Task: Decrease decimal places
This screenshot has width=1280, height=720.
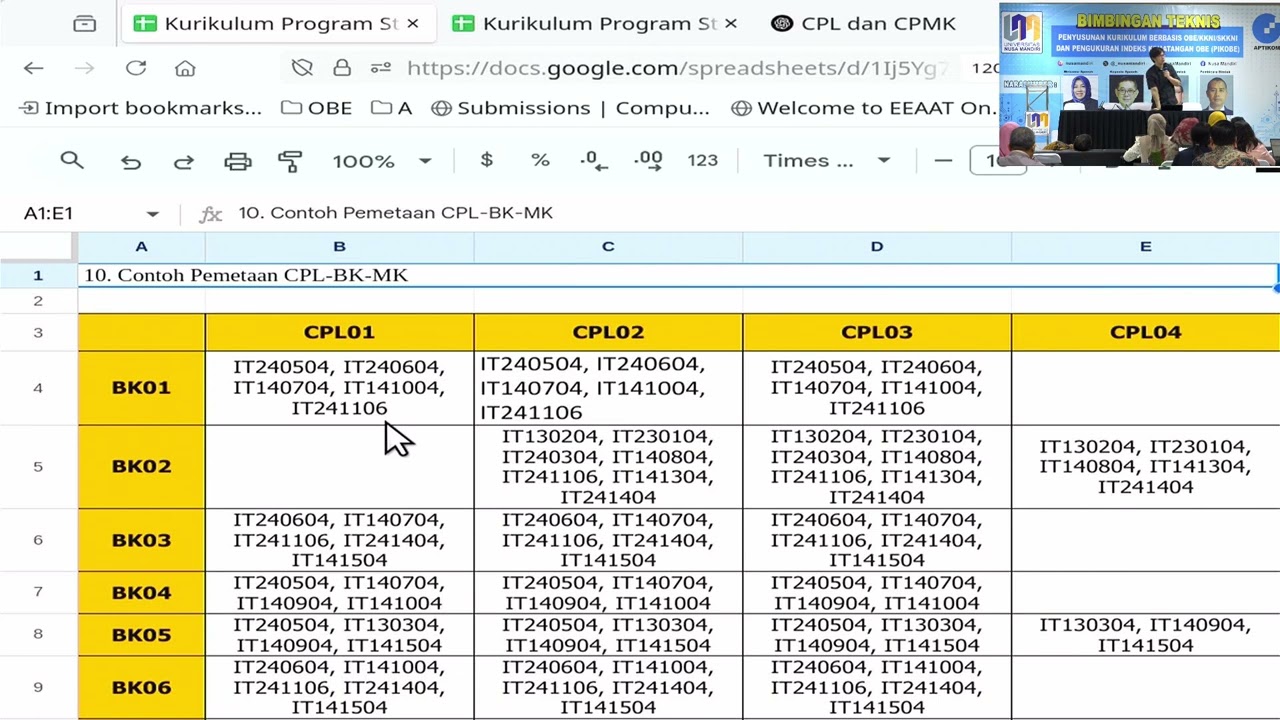Action: (x=594, y=160)
